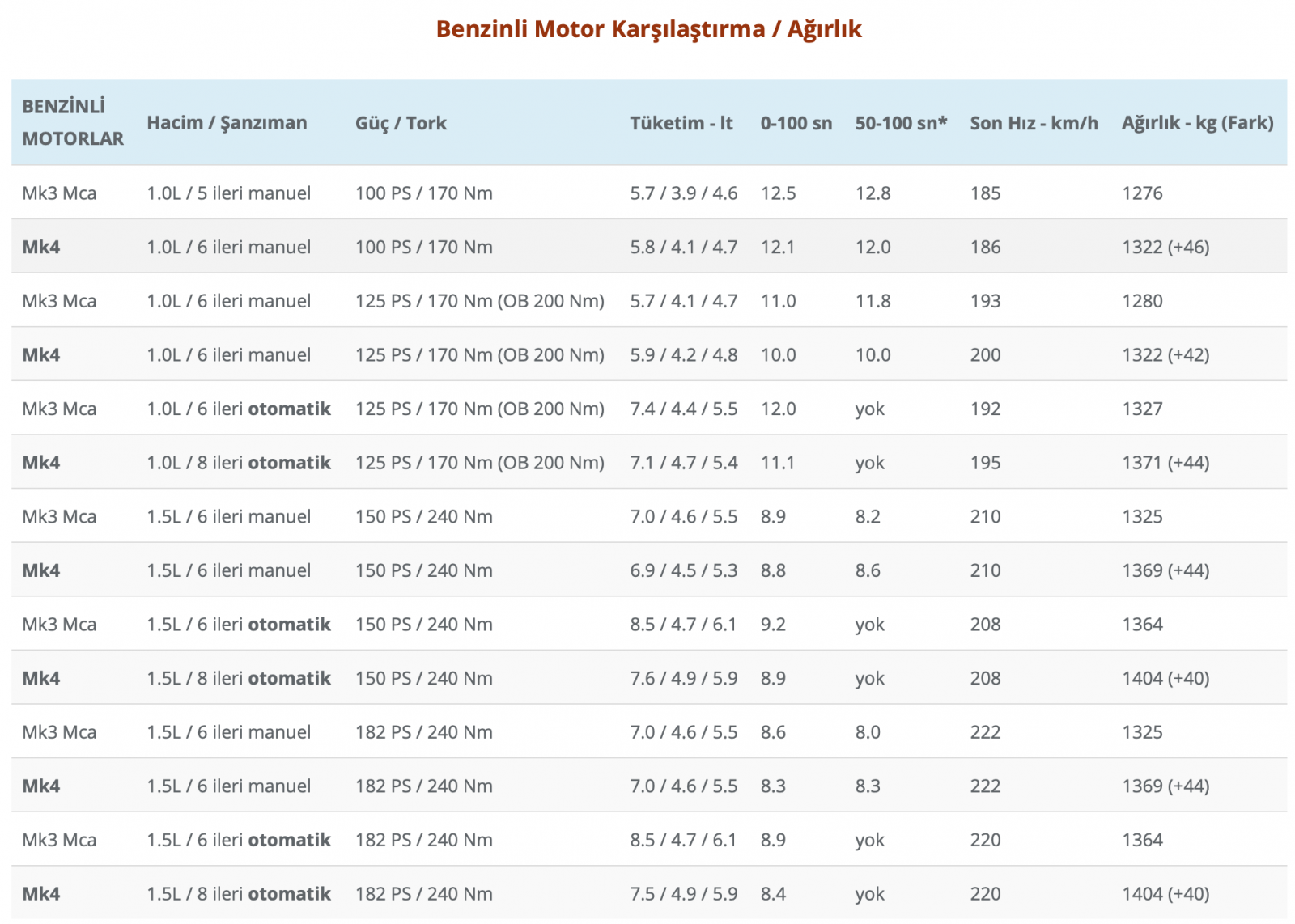Click weight '1322 (+46)'
1295x924 pixels.
click(1165, 248)
